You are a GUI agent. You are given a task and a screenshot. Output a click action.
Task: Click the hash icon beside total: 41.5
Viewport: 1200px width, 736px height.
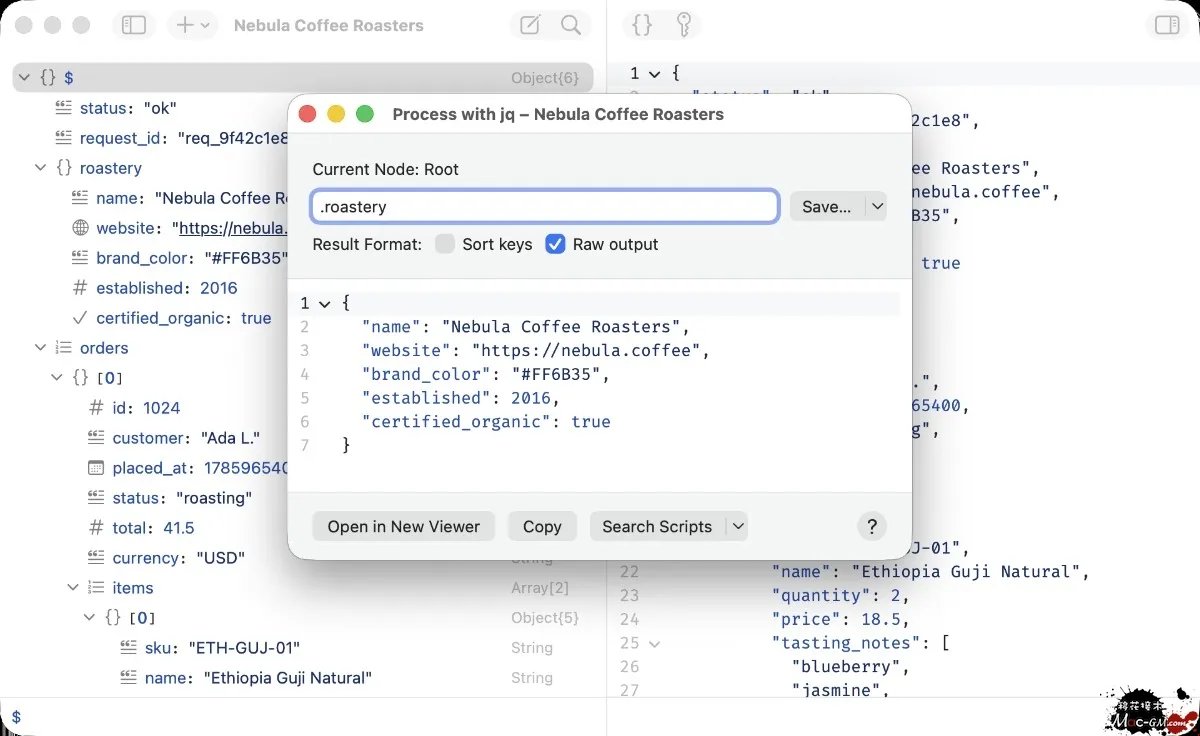click(97, 528)
